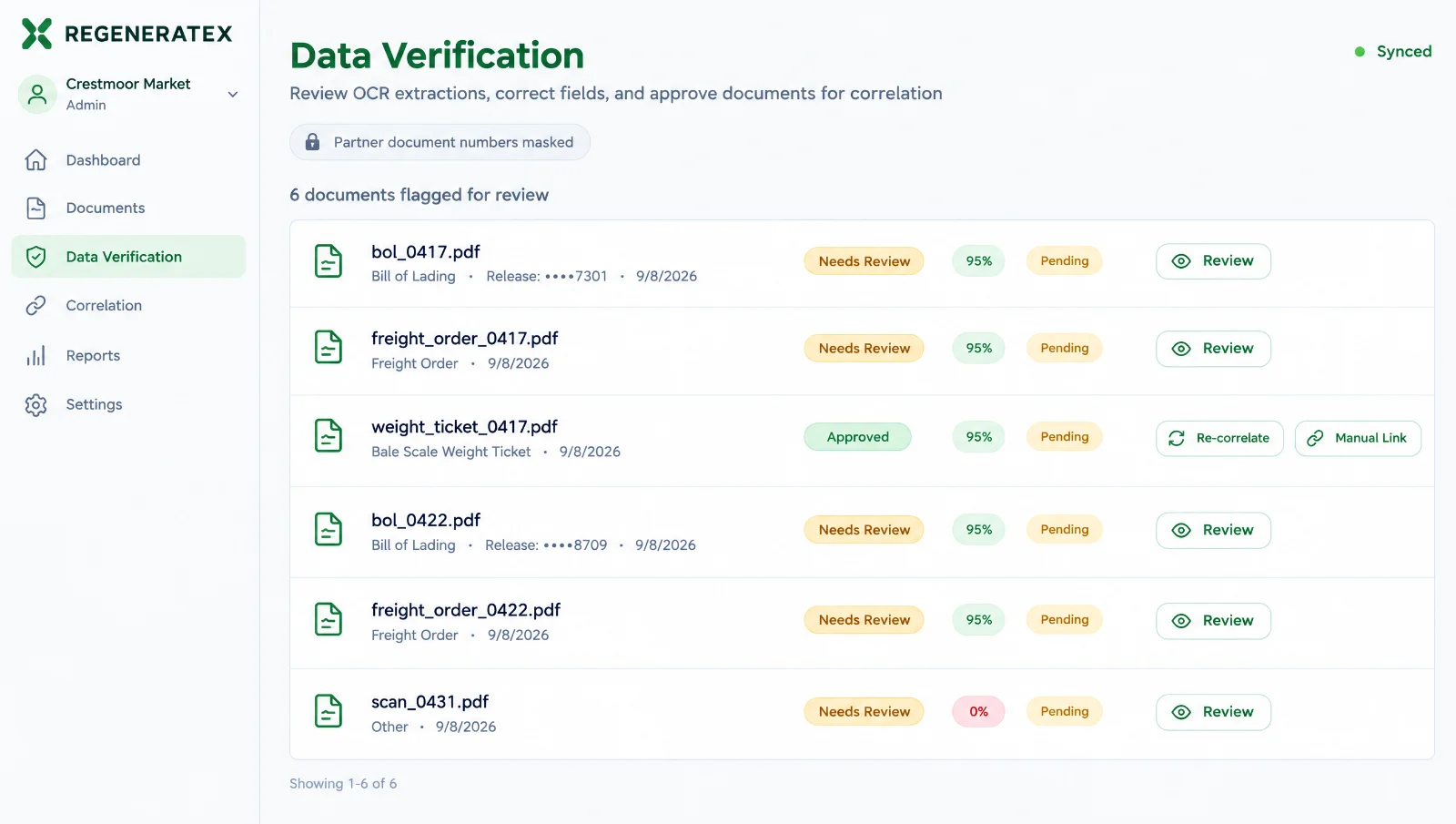Image resolution: width=1456 pixels, height=824 pixels.
Task: Click the freight_order_0422.pdf document icon
Action: click(328, 620)
